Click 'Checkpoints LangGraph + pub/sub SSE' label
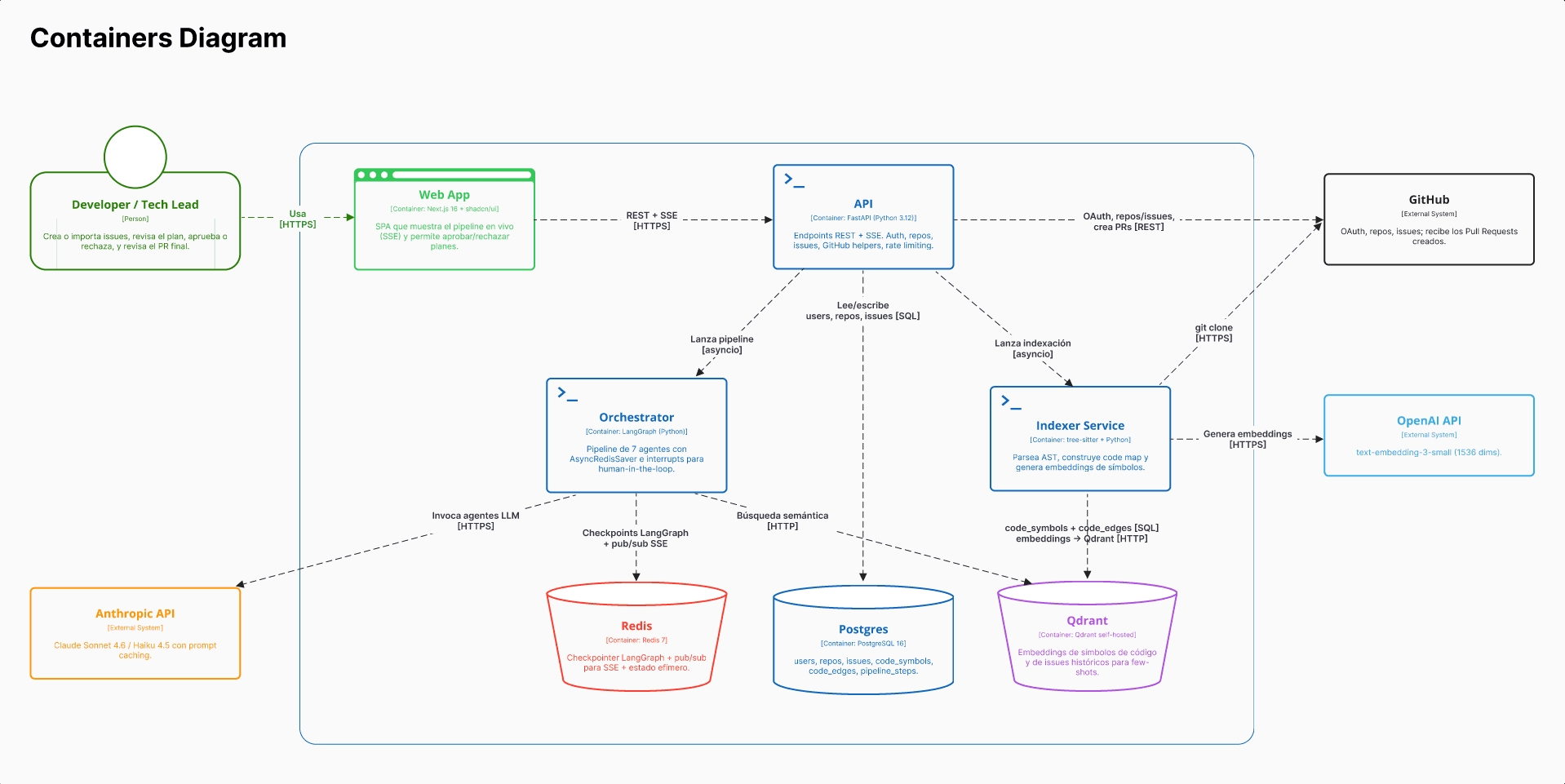 click(x=636, y=538)
